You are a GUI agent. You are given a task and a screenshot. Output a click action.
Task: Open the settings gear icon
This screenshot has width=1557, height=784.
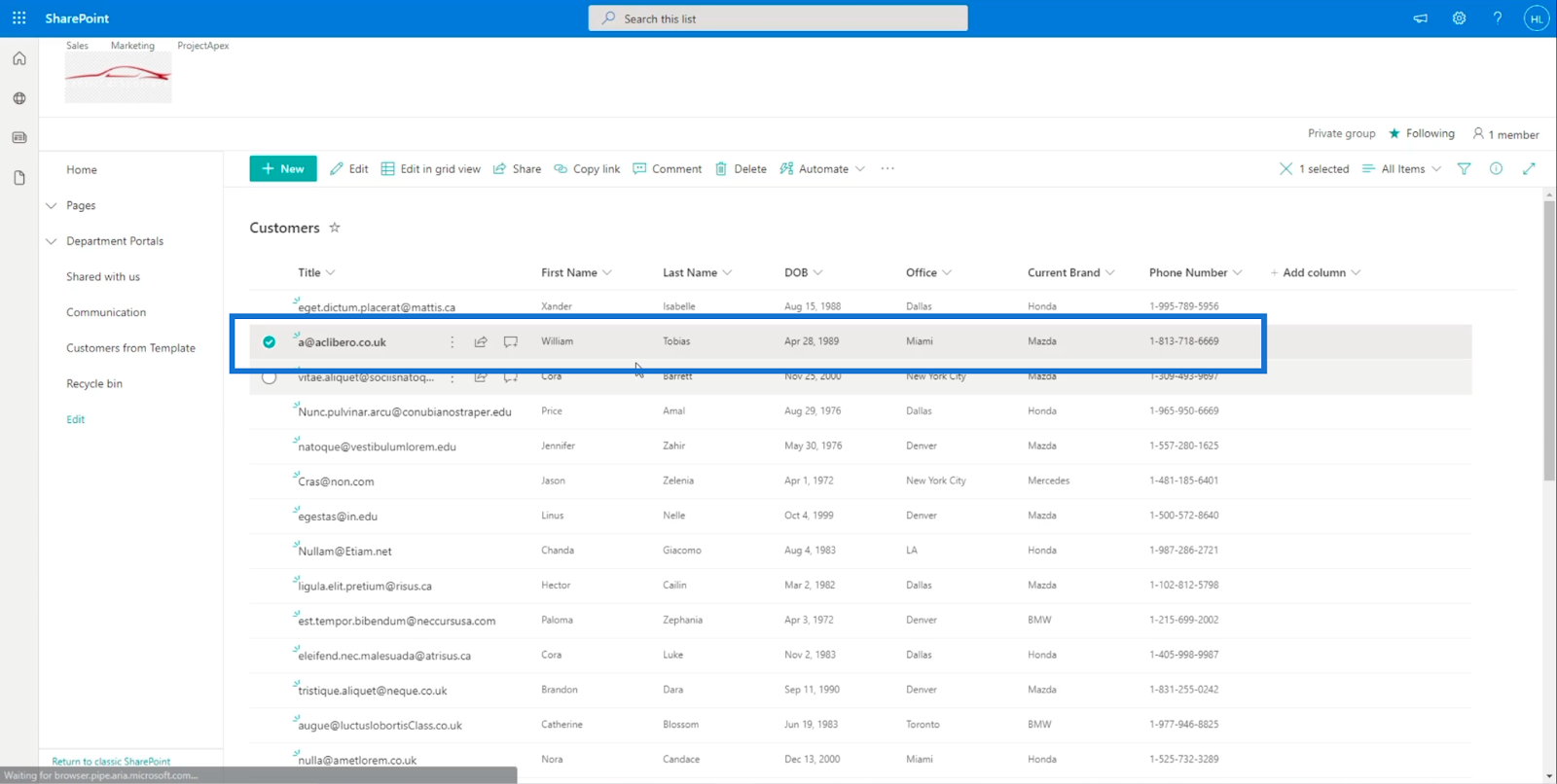pyautogui.click(x=1459, y=18)
